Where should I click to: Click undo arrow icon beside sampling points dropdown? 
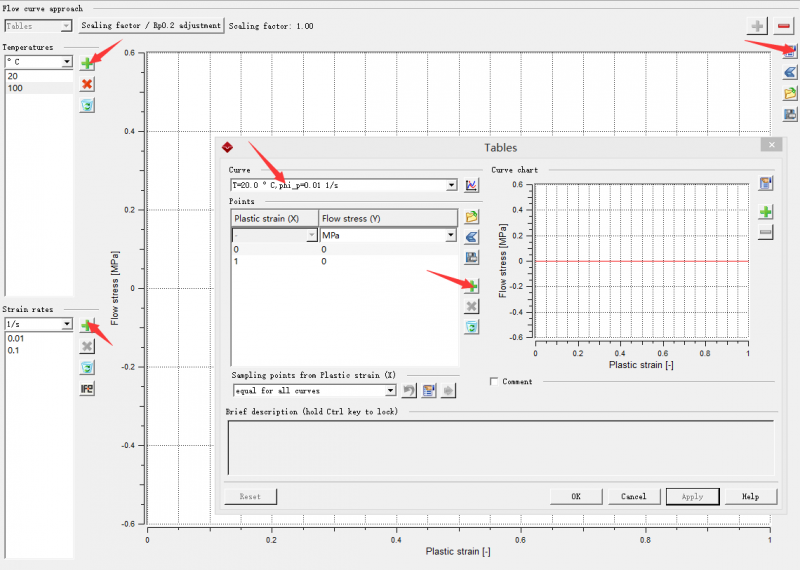(x=409, y=391)
